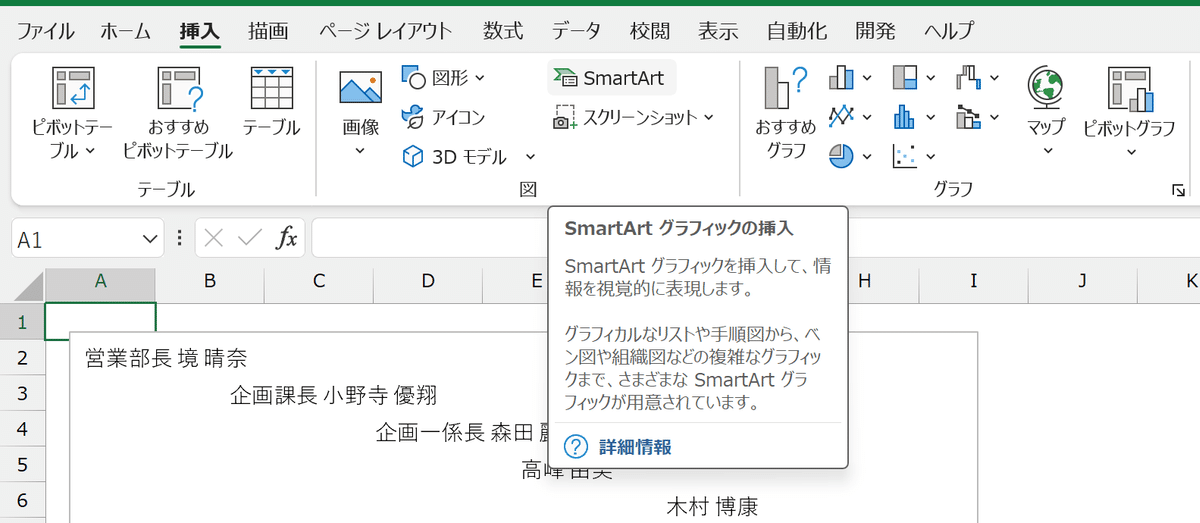Switch to the データ tab

point(577,31)
